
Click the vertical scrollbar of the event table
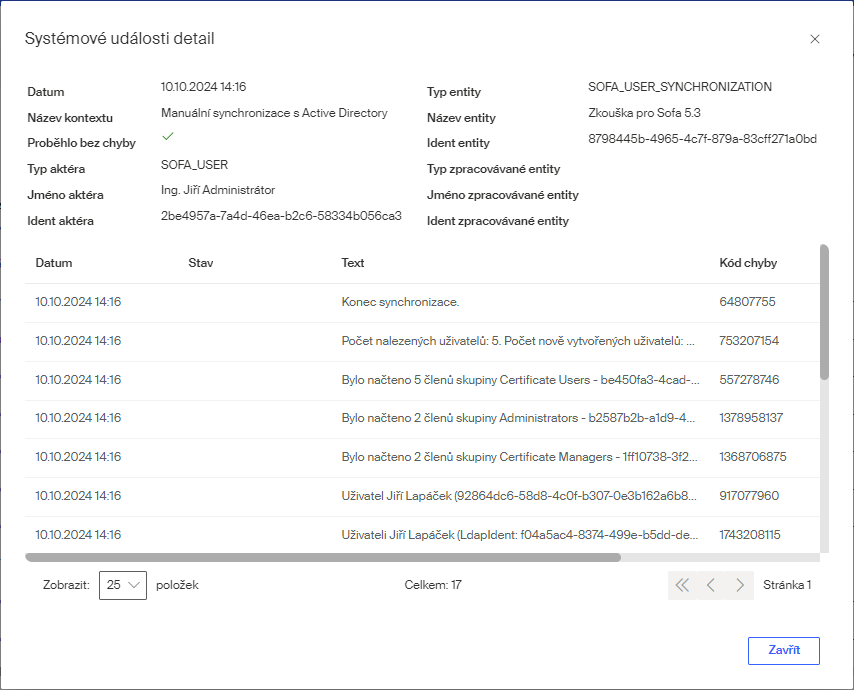point(824,312)
